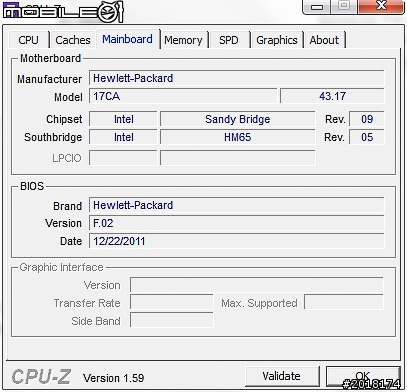Click the Motherboard group heading
Screen dimensions: 407x392
50,58
